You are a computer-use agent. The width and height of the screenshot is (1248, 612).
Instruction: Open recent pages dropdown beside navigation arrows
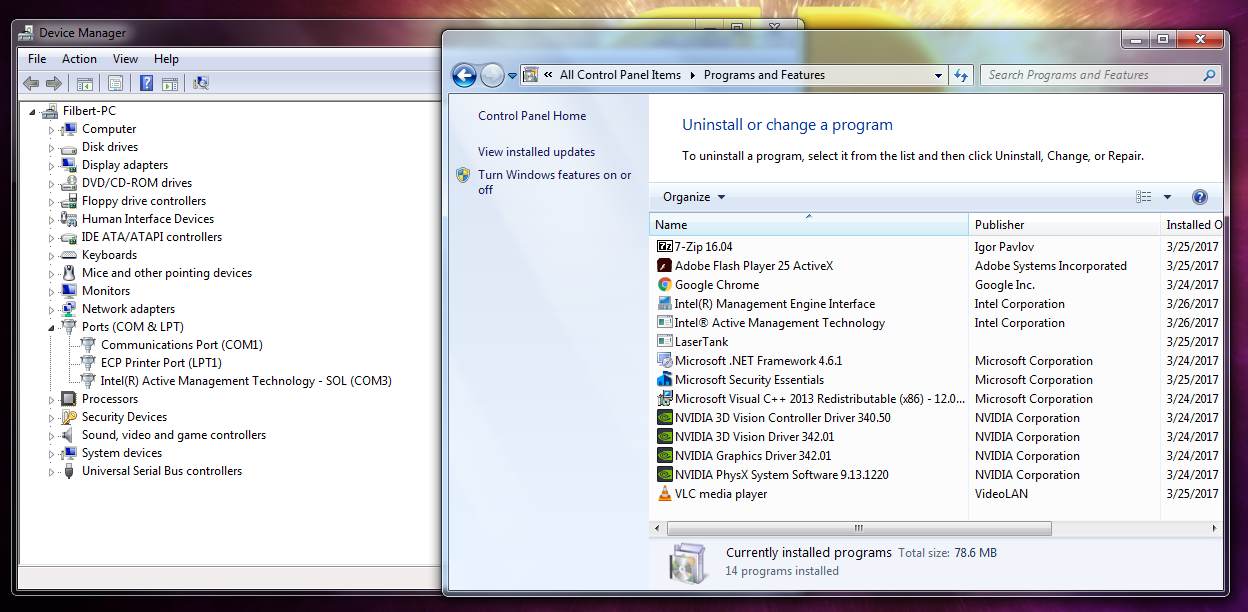tap(513, 75)
